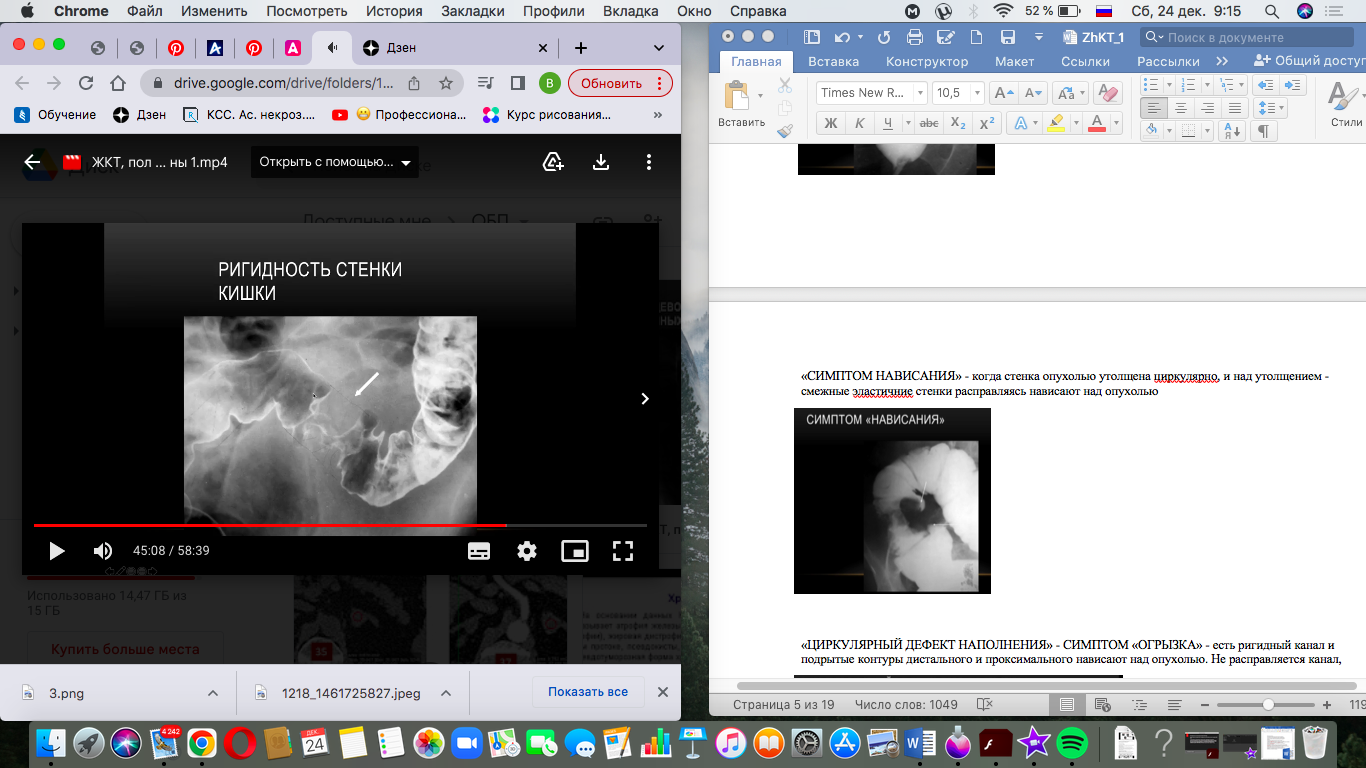Screen dimensions: 1366x768
Task: Show more bookmarks overflow chevron
Action: tap(658, 115)
